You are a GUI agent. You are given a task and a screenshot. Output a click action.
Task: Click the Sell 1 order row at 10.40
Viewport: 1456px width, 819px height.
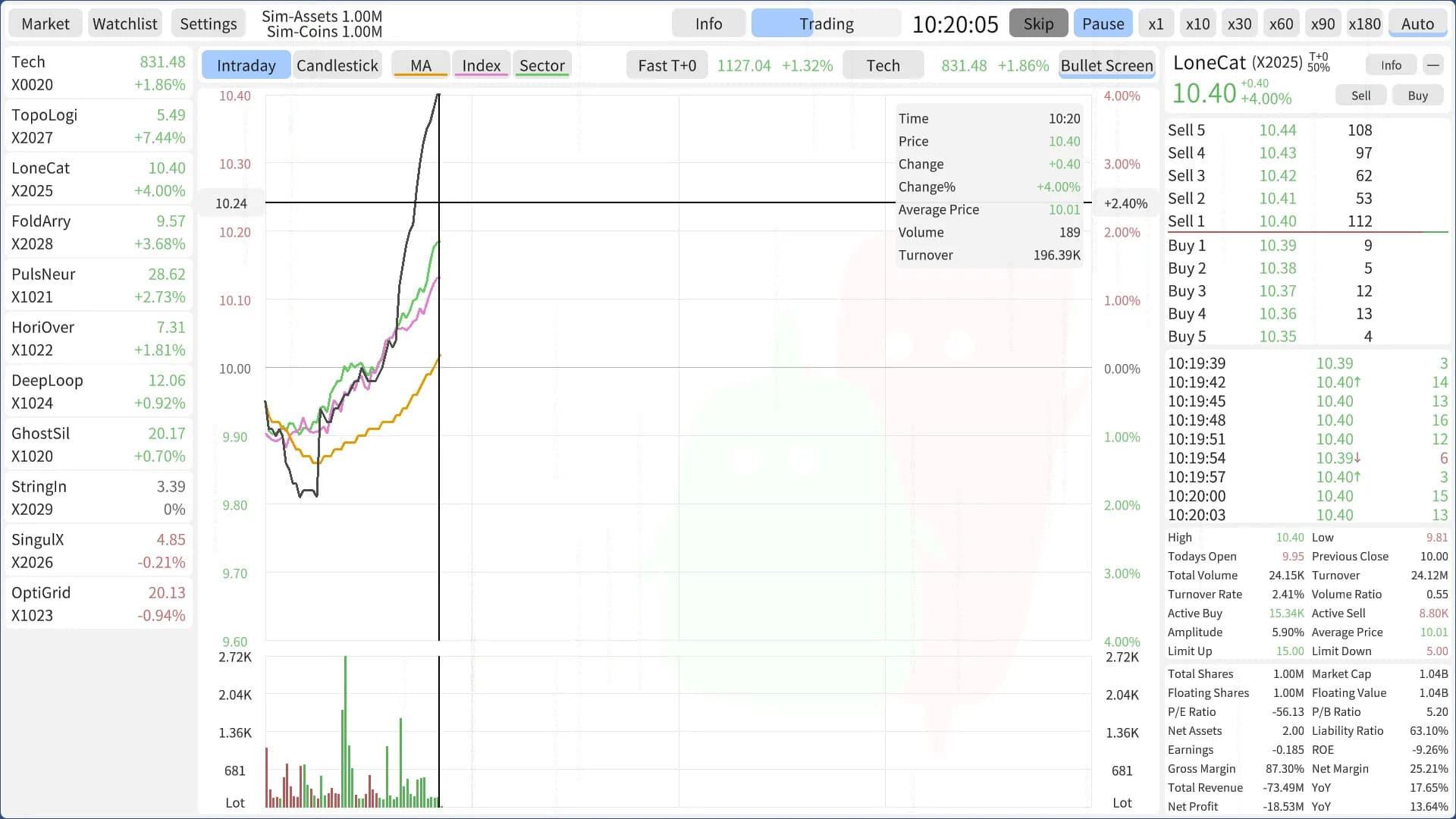coord(1307,221)
